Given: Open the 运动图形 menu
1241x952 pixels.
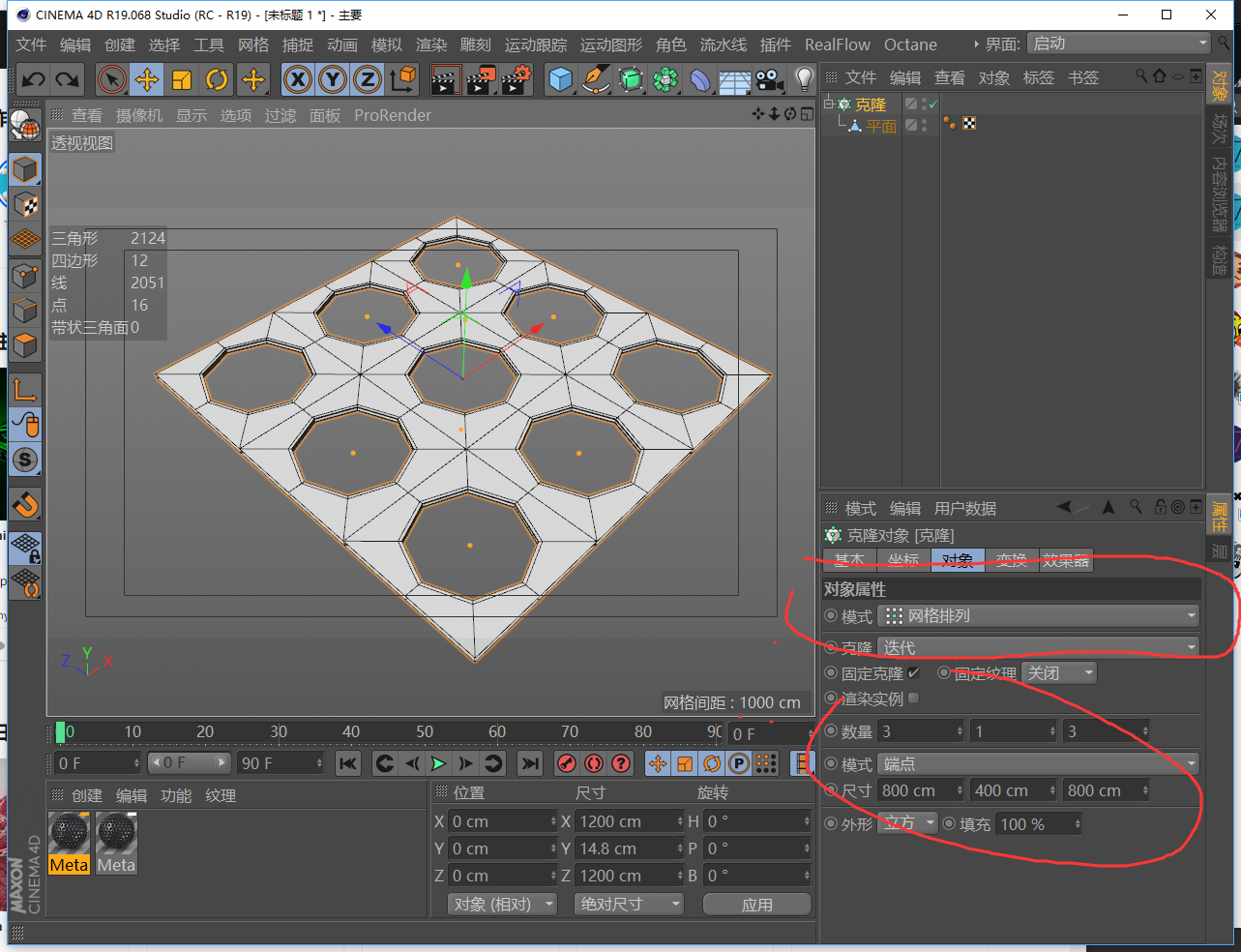Looking at the screenshot, I should (610, 45).
